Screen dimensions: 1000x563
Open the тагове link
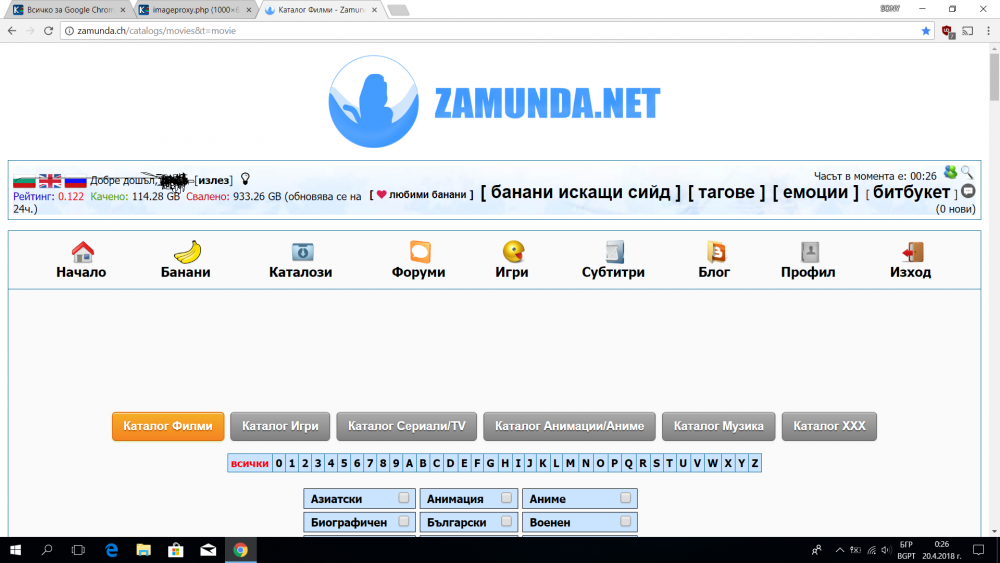pos(726,192)
